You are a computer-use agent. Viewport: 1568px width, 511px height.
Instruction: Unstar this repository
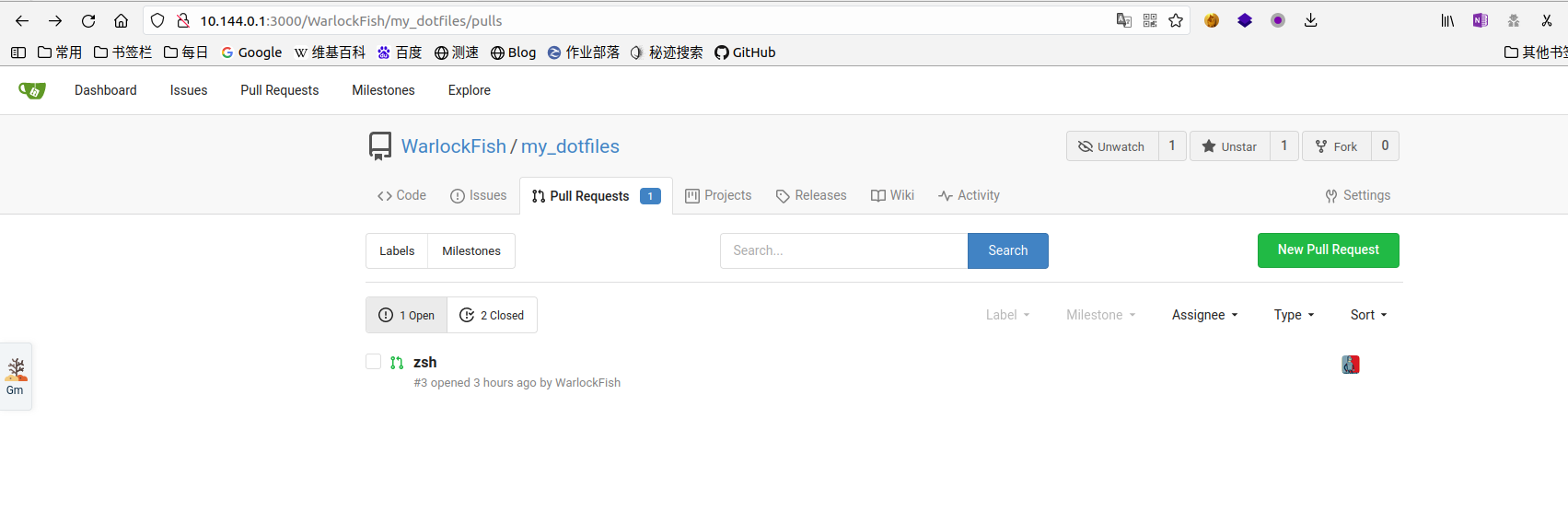[x=1229, y=146]
